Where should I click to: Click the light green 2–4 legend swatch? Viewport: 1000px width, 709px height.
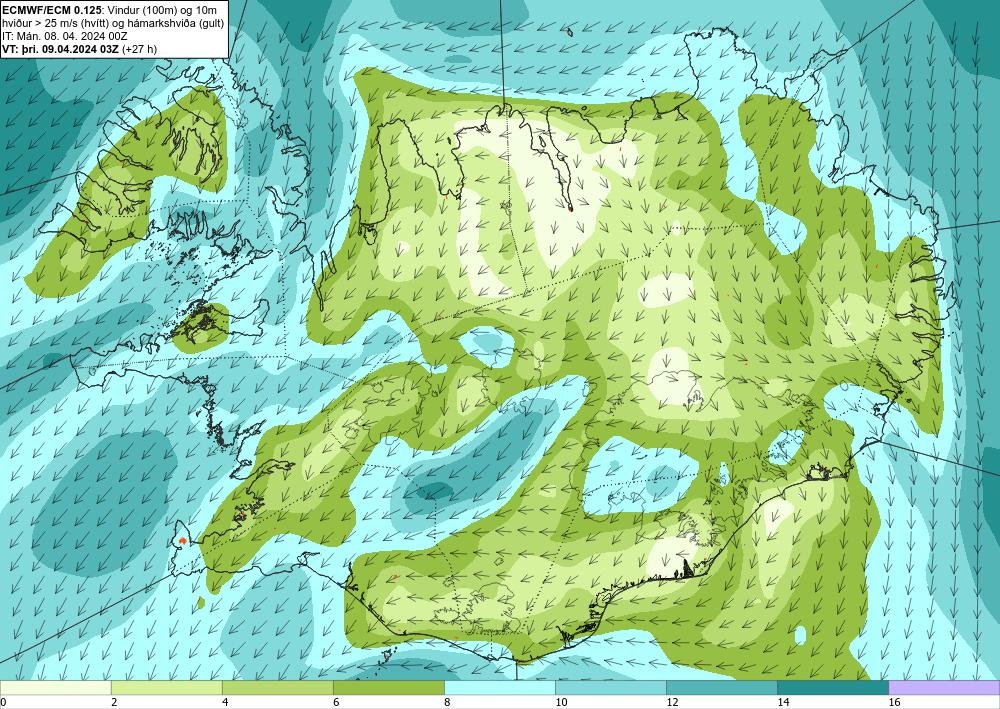pyautogui.click(x=166, y=687)
